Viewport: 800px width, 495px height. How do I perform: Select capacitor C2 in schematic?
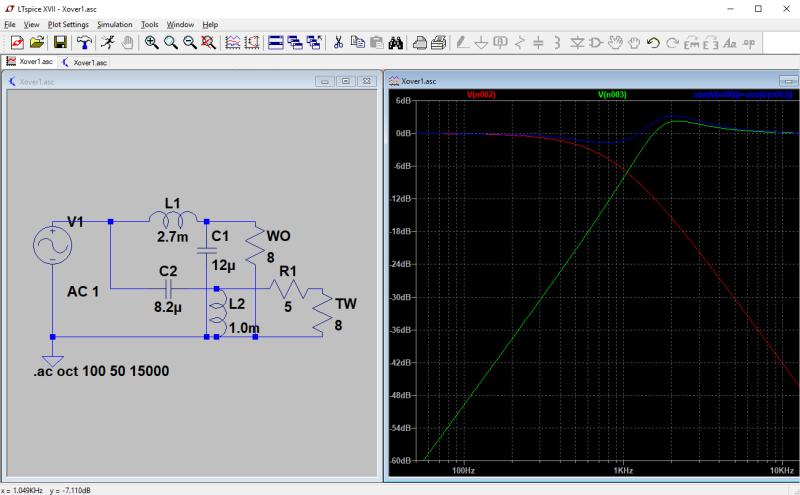point(168,289)
